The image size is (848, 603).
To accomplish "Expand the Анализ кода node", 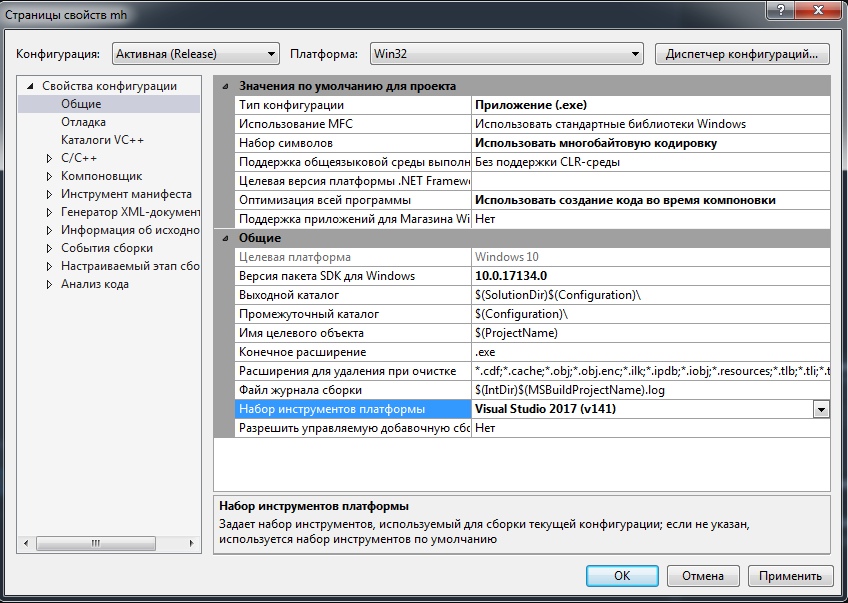I will pos(49,284).
